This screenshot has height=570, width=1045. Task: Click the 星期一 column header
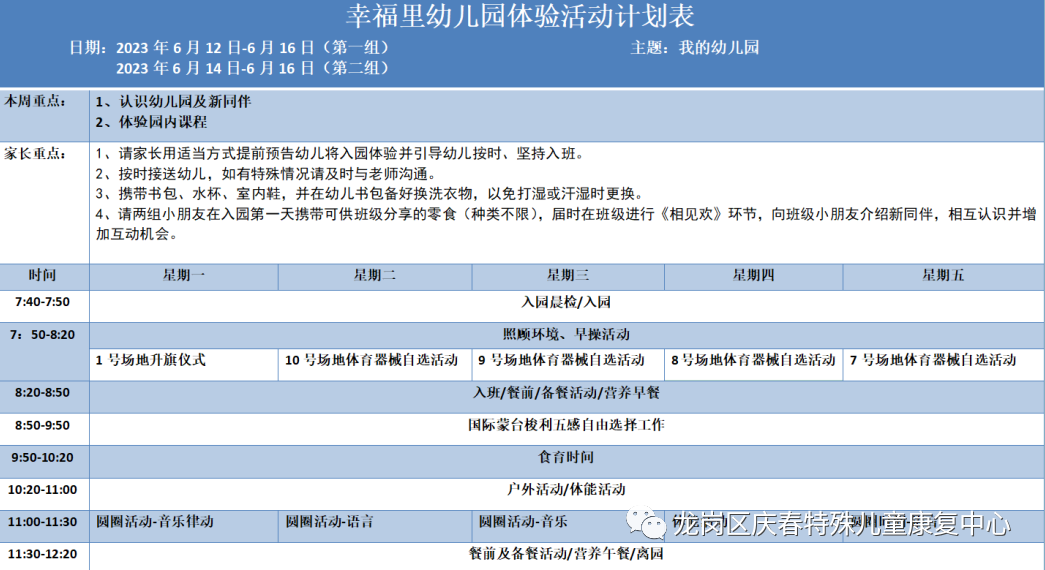point(184,275)
